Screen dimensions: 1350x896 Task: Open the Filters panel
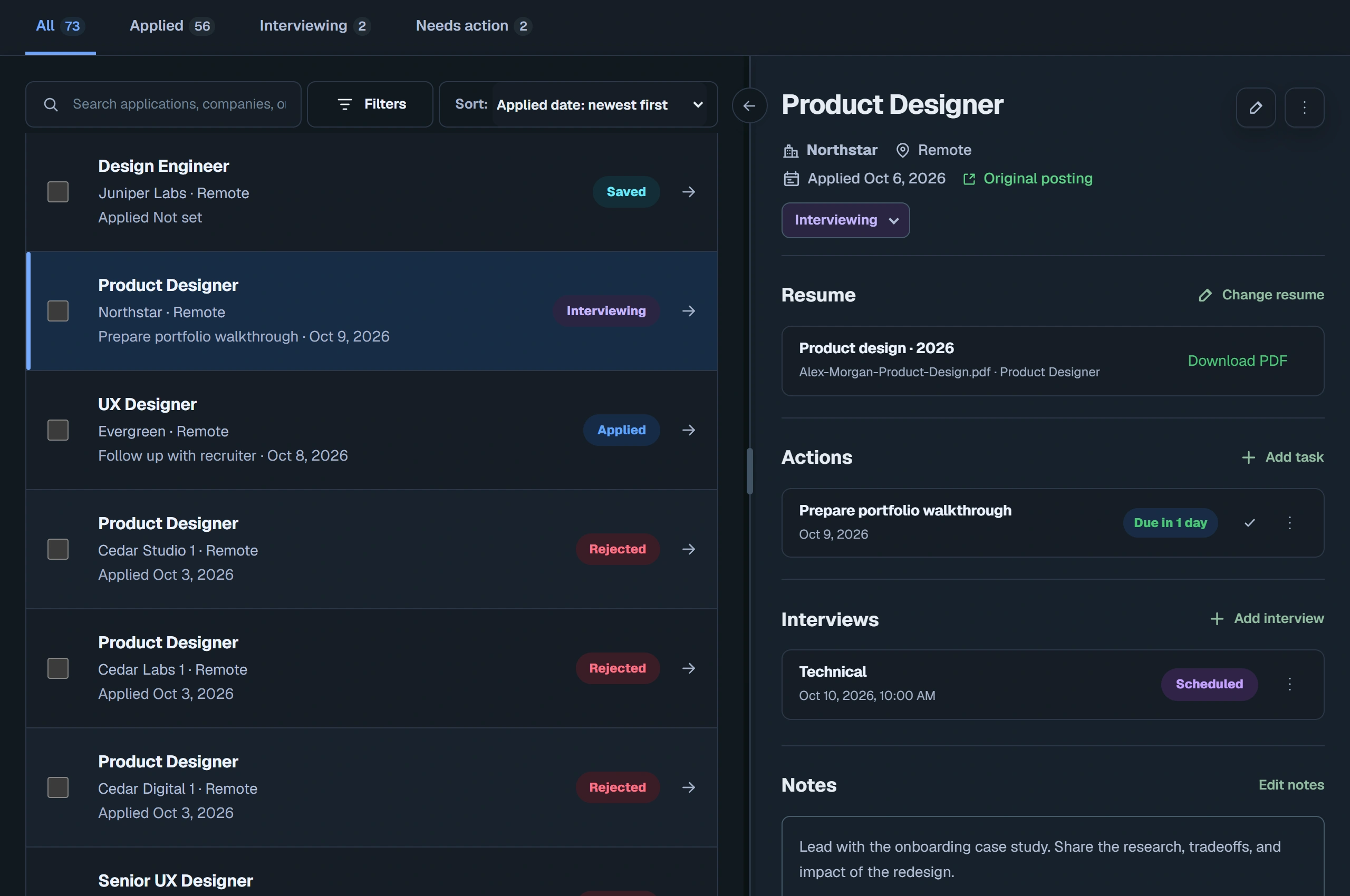(x=370, y=104)
